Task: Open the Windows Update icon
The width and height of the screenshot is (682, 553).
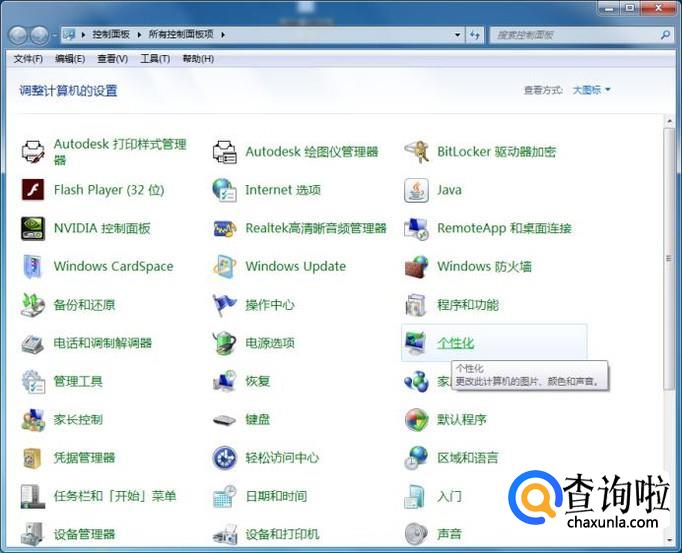Action: point(224,267)
